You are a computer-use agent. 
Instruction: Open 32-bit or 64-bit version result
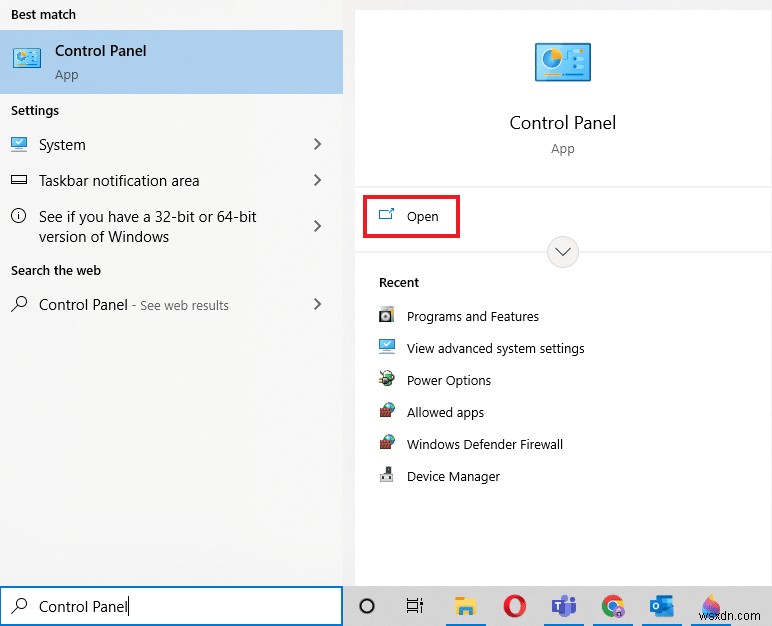pyautogui.click(x=171, y=227)
